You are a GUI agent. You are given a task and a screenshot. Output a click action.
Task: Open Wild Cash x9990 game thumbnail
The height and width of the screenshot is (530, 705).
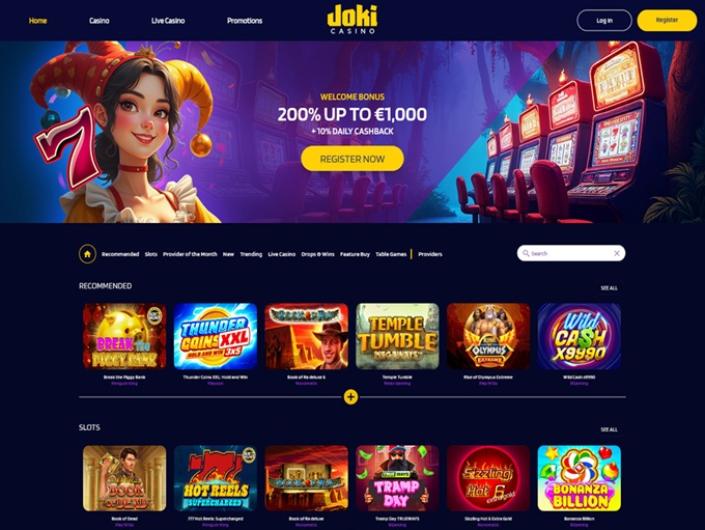pyautogui.click(x=579, y=336)
